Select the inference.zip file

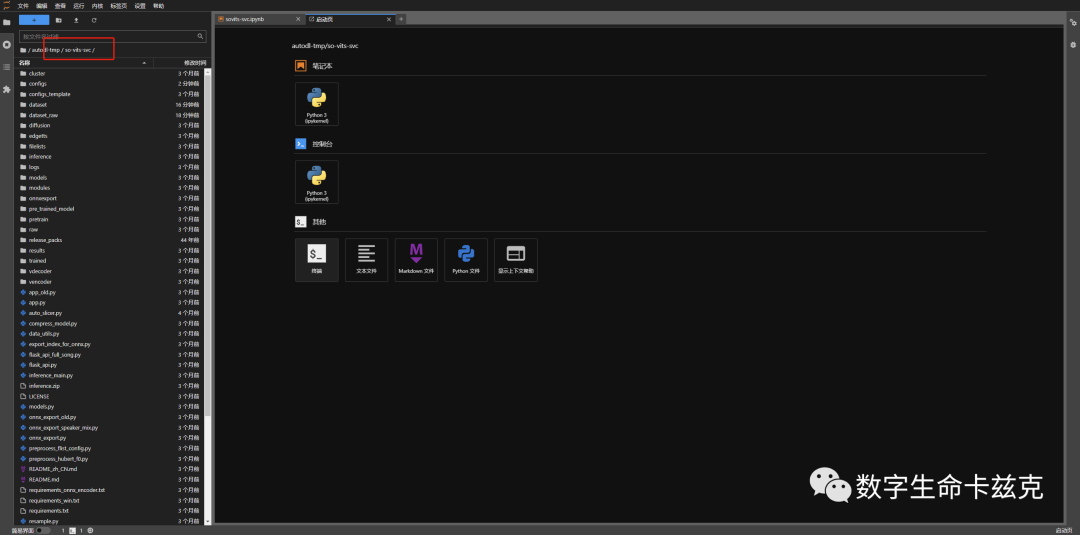(110, 386)
